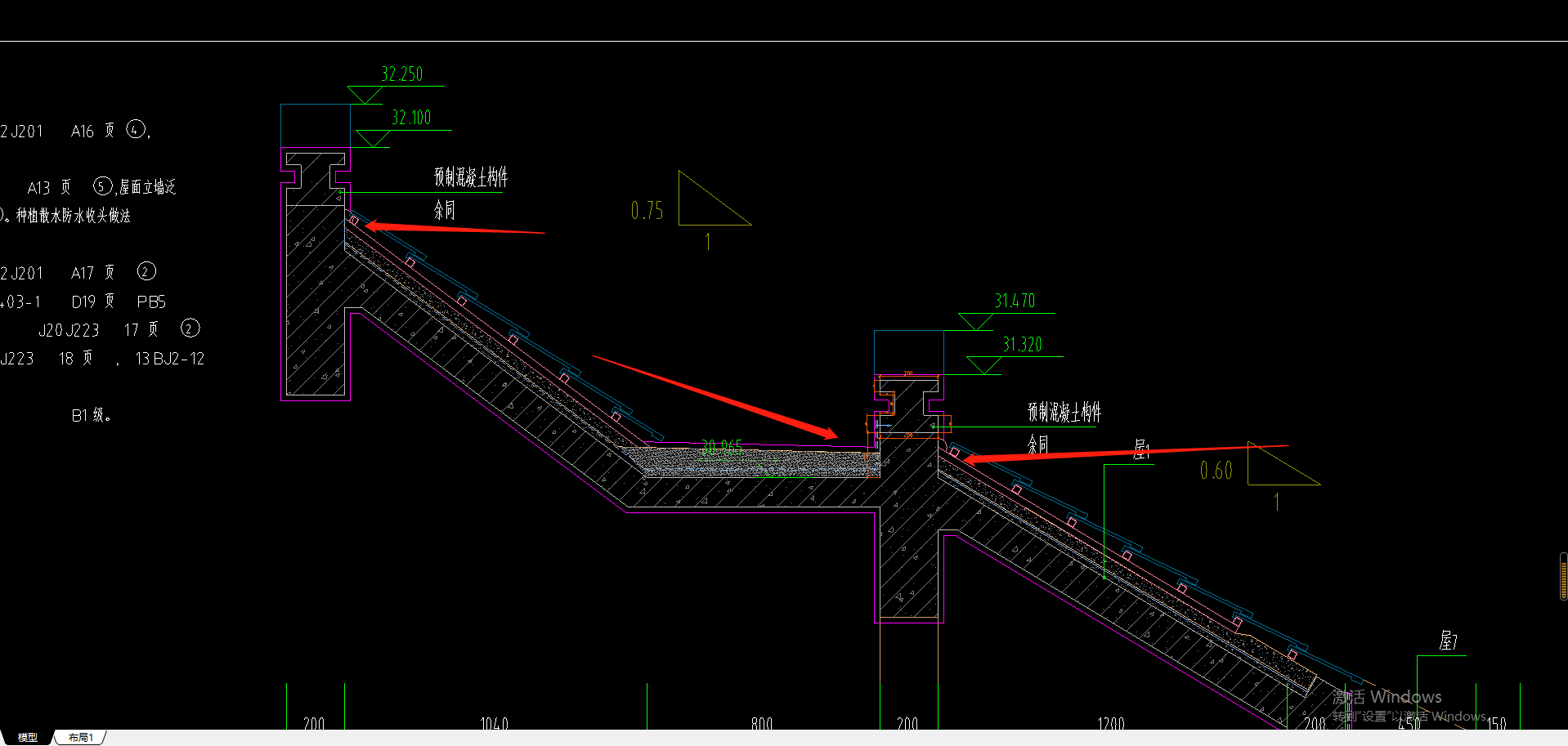Select the 种植散水防水收头做法 note
This screenshot has height=746, width=1568.
(74, 216)
